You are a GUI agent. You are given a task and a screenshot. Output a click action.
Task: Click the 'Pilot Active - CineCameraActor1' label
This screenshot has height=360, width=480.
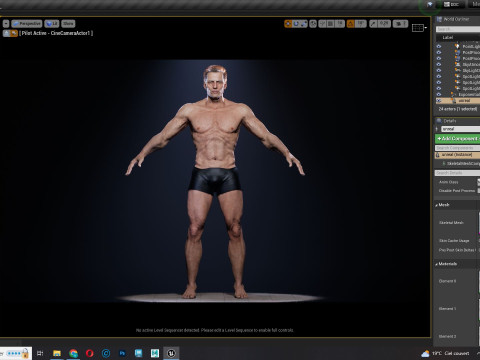[56, 33]
